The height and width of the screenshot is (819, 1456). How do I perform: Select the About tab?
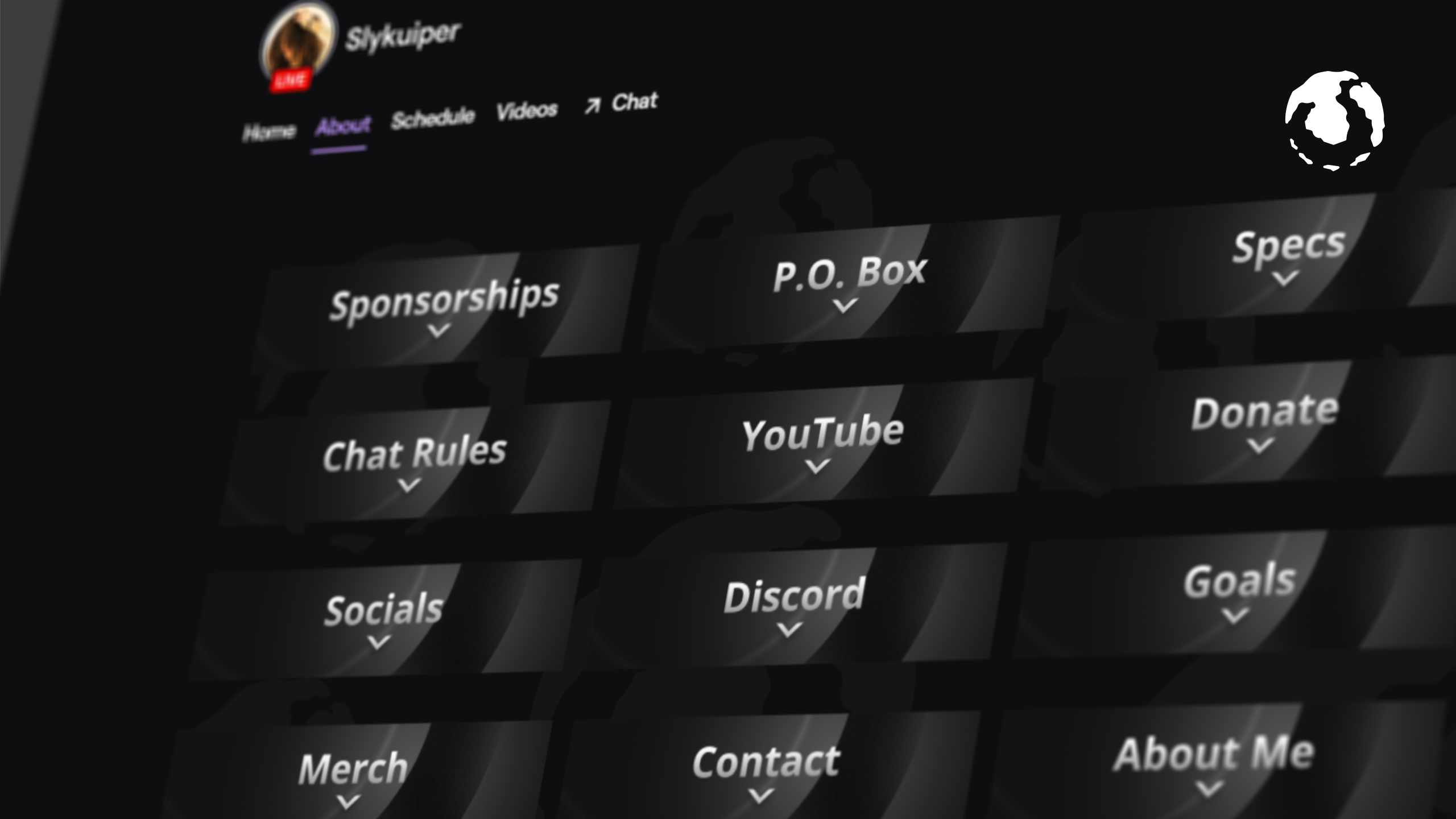pos(343,126)
